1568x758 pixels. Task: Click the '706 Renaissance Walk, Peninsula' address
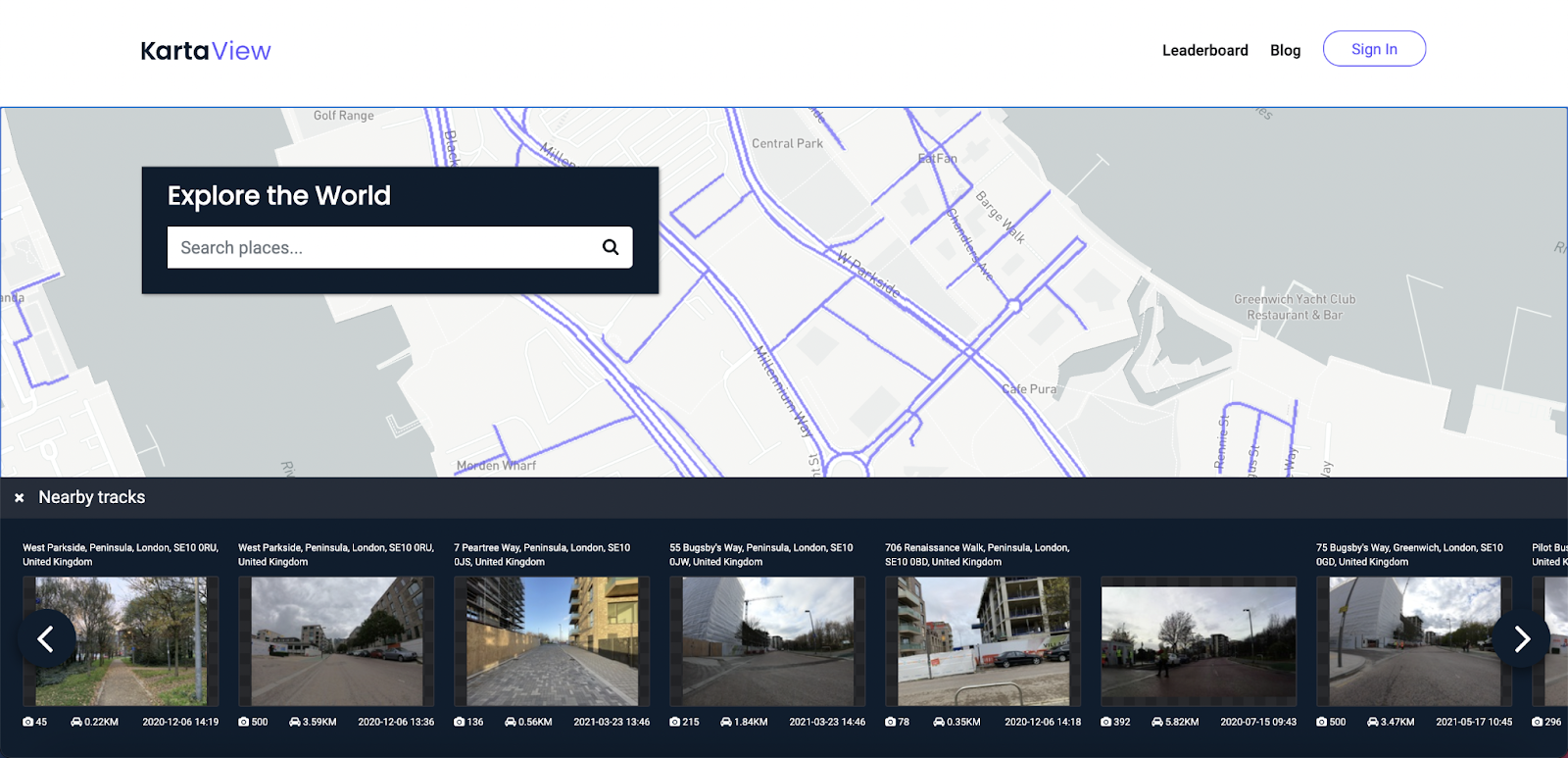coord(977,555)
